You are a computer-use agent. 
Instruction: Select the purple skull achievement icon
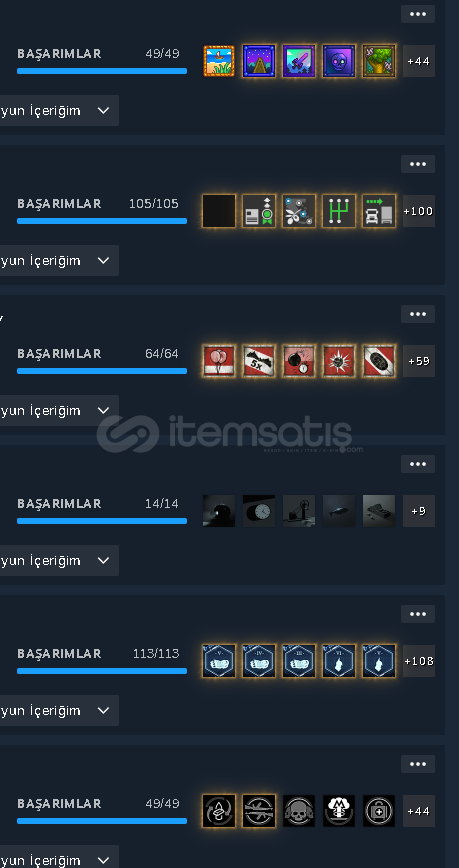point(339,61)
